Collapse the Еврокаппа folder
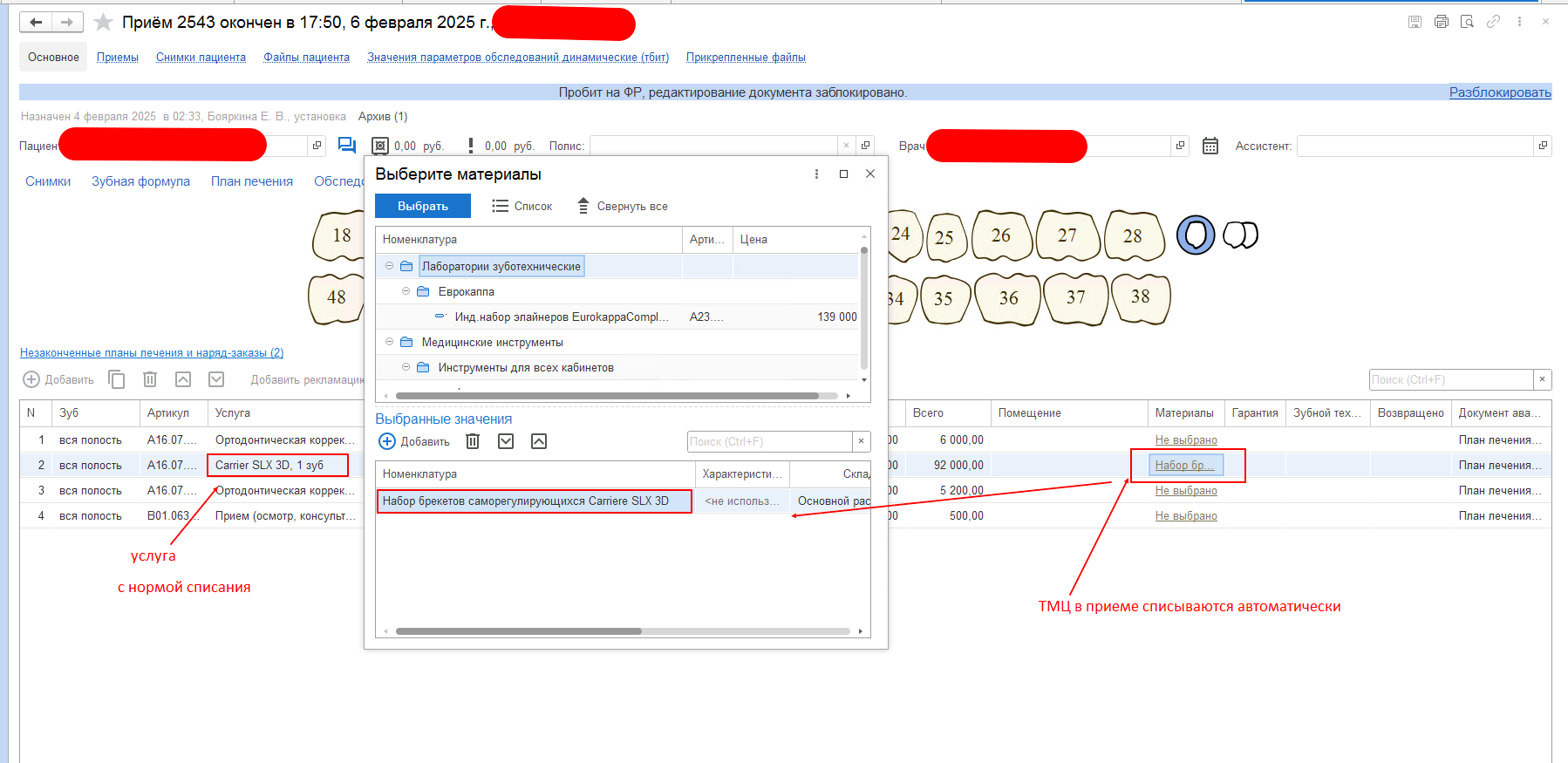 point(406,291)
